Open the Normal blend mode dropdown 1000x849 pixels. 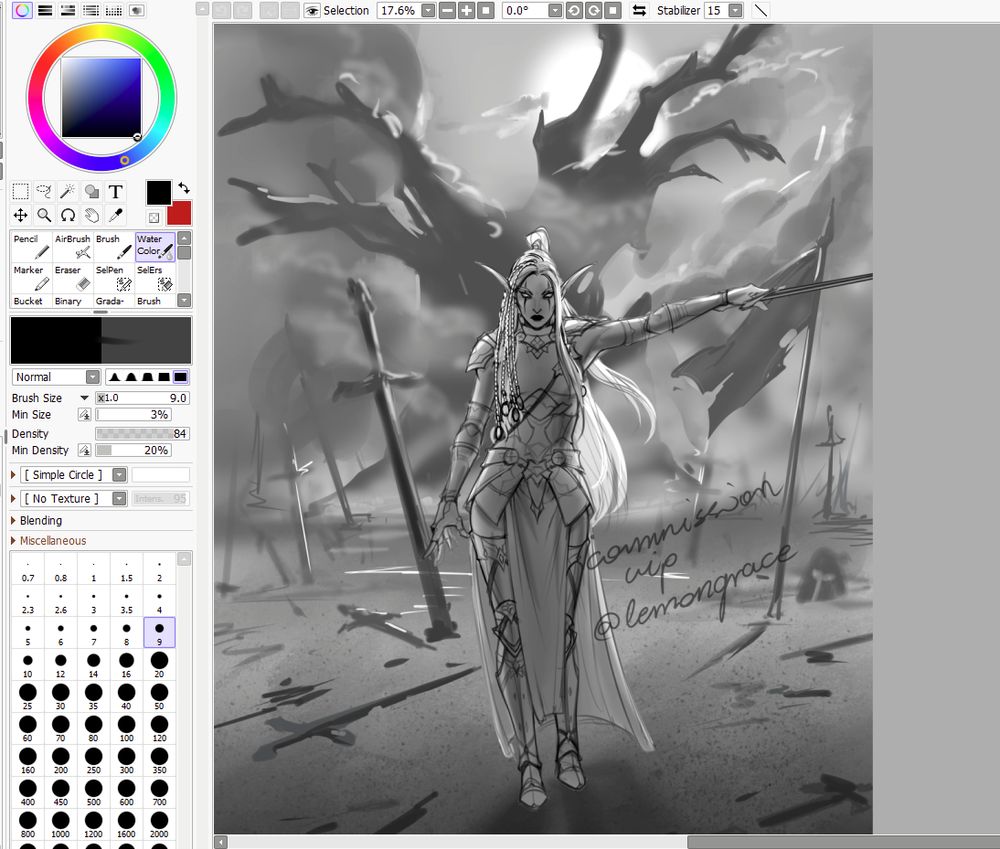click(93, 377)
